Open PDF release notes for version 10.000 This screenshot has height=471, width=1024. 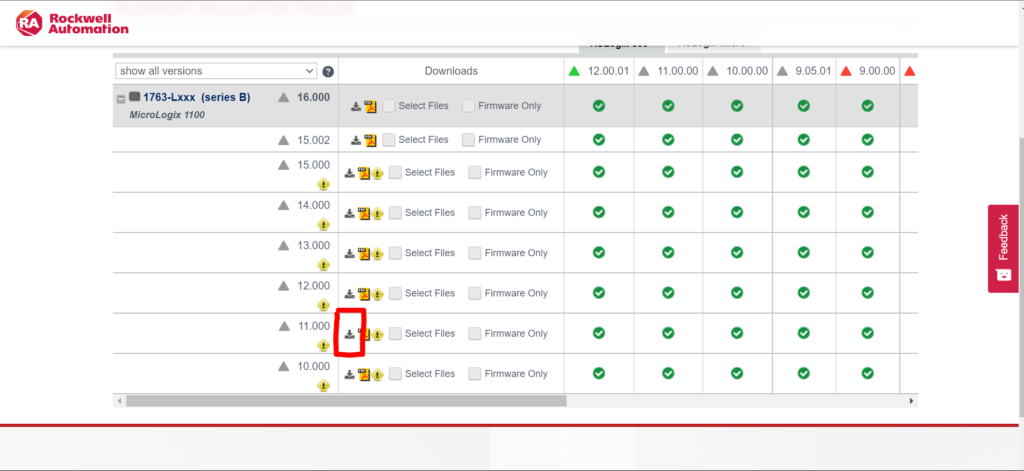pos(364,375)
